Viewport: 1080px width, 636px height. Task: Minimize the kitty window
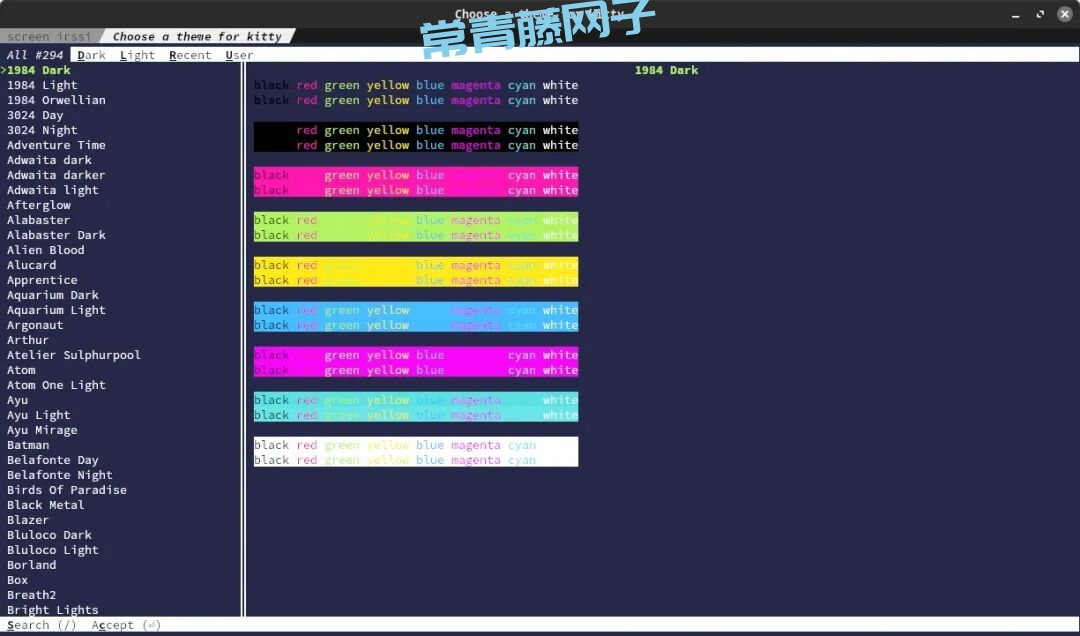pos(1016,14)
